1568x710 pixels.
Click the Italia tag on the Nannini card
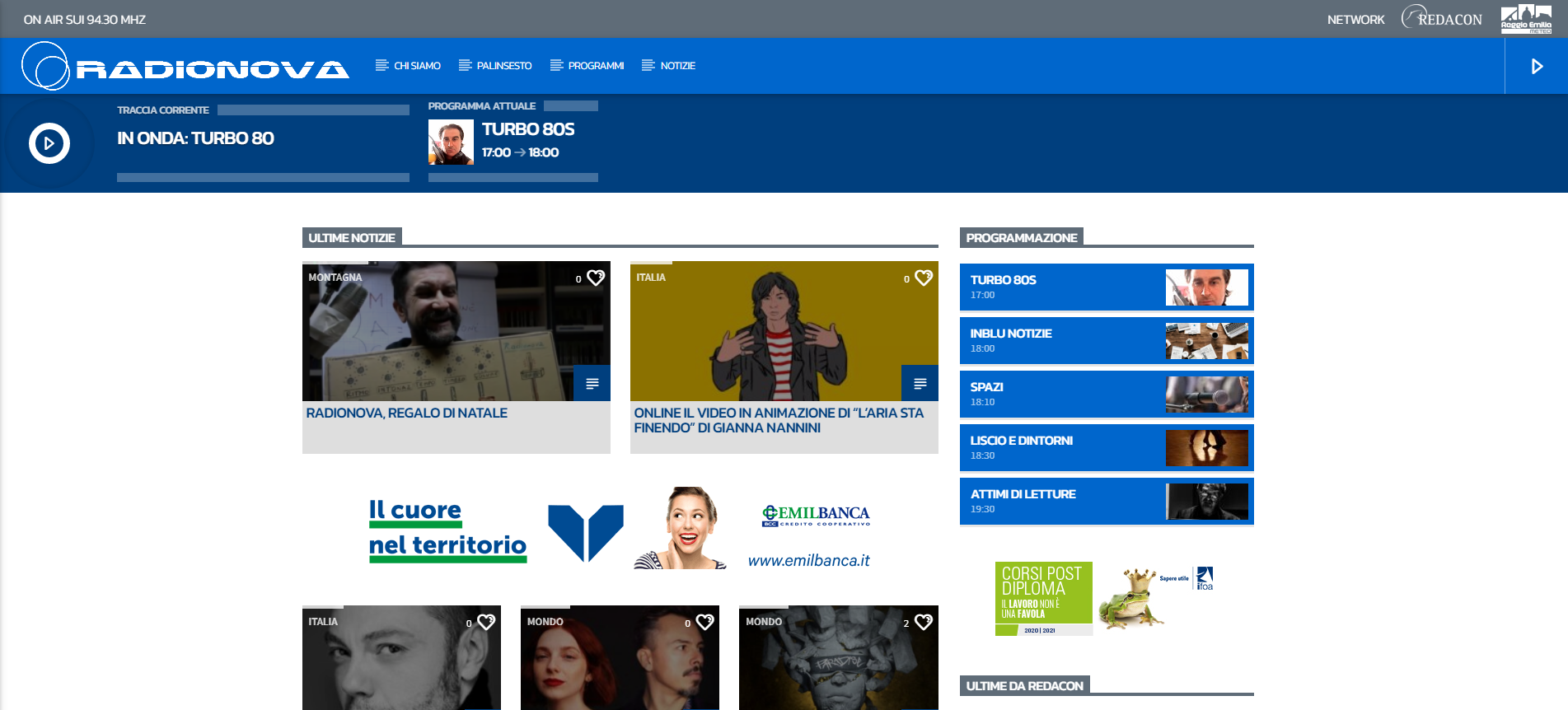click(651, 278)
